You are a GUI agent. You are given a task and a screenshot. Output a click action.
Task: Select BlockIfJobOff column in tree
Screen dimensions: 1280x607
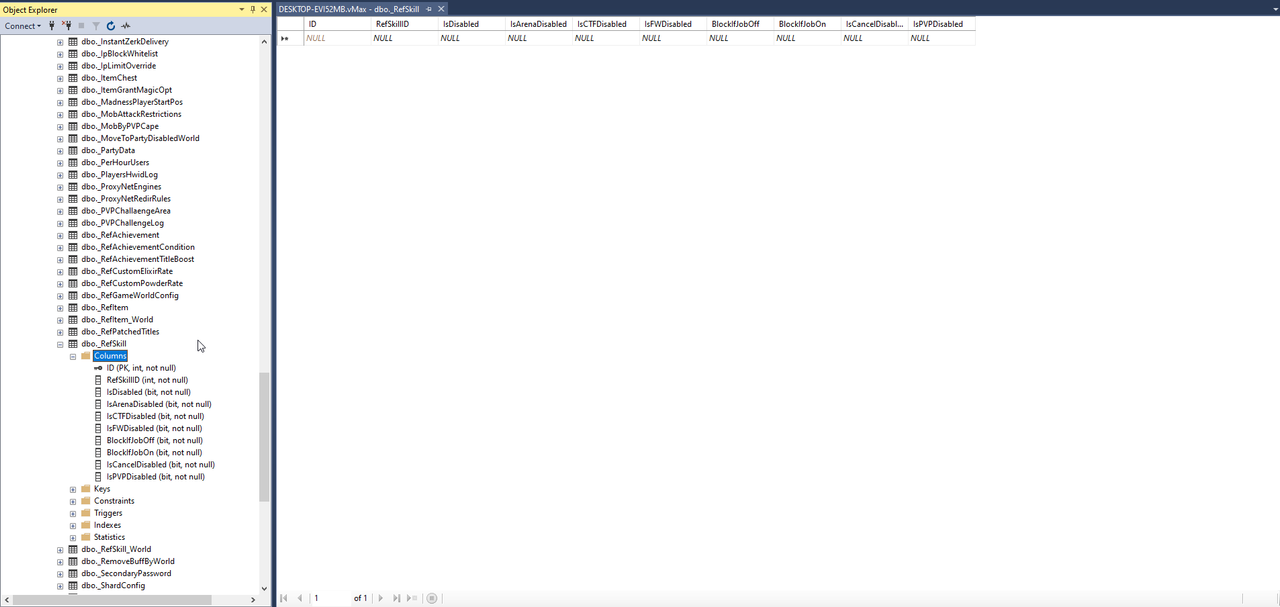click(154, 440)
